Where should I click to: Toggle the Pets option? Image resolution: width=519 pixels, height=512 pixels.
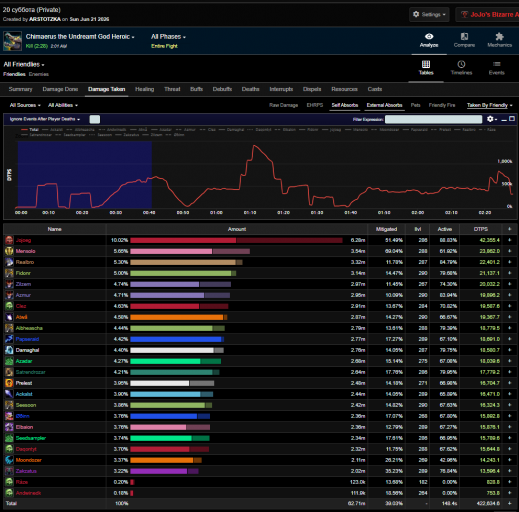click(x=415, y=105)
